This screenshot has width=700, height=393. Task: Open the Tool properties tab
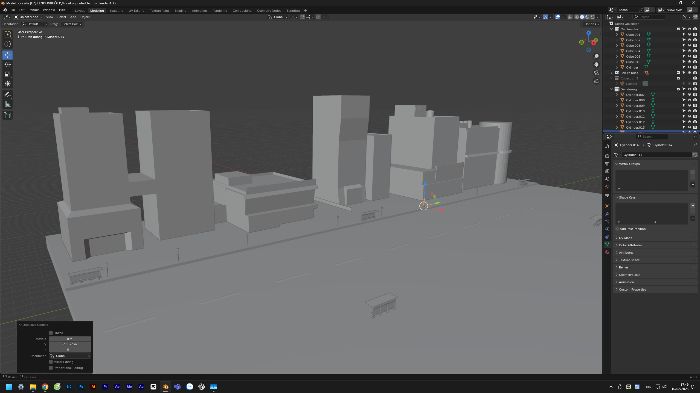pyautogui.click(x=607, y=146)
